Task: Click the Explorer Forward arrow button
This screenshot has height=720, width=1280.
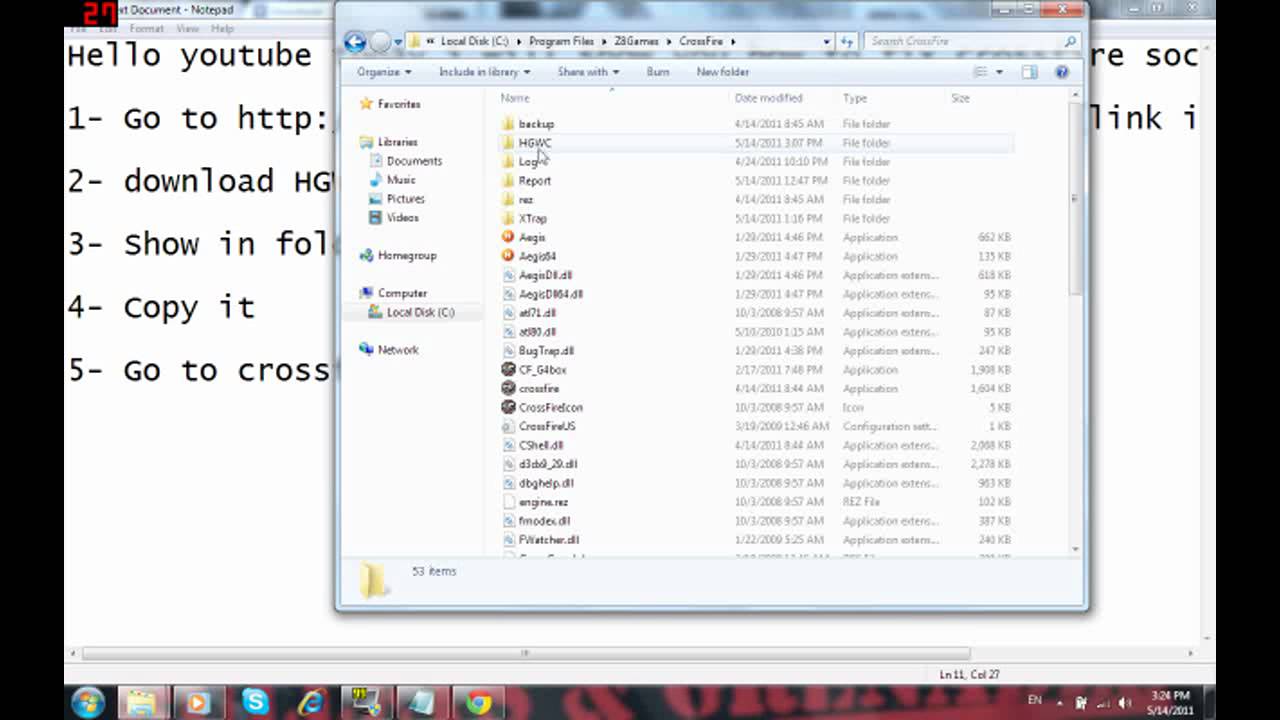Action: pos(380,42)
